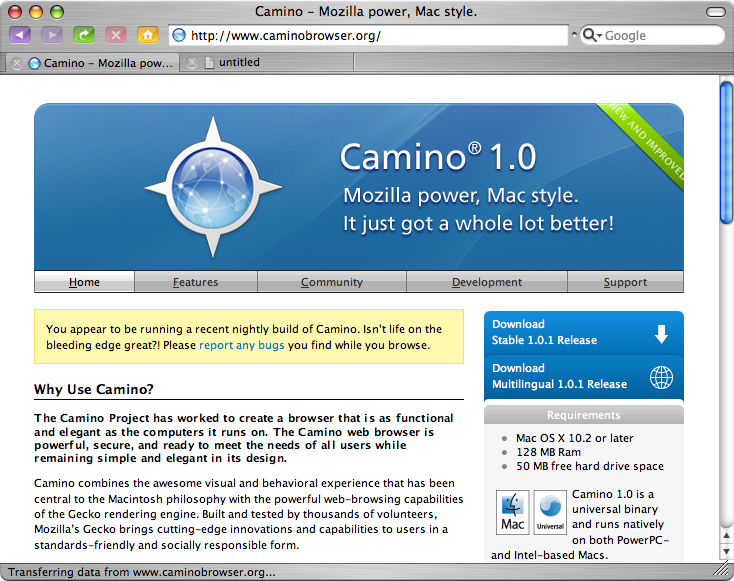Go back with the purple Back arrow

tap(20, 35)
